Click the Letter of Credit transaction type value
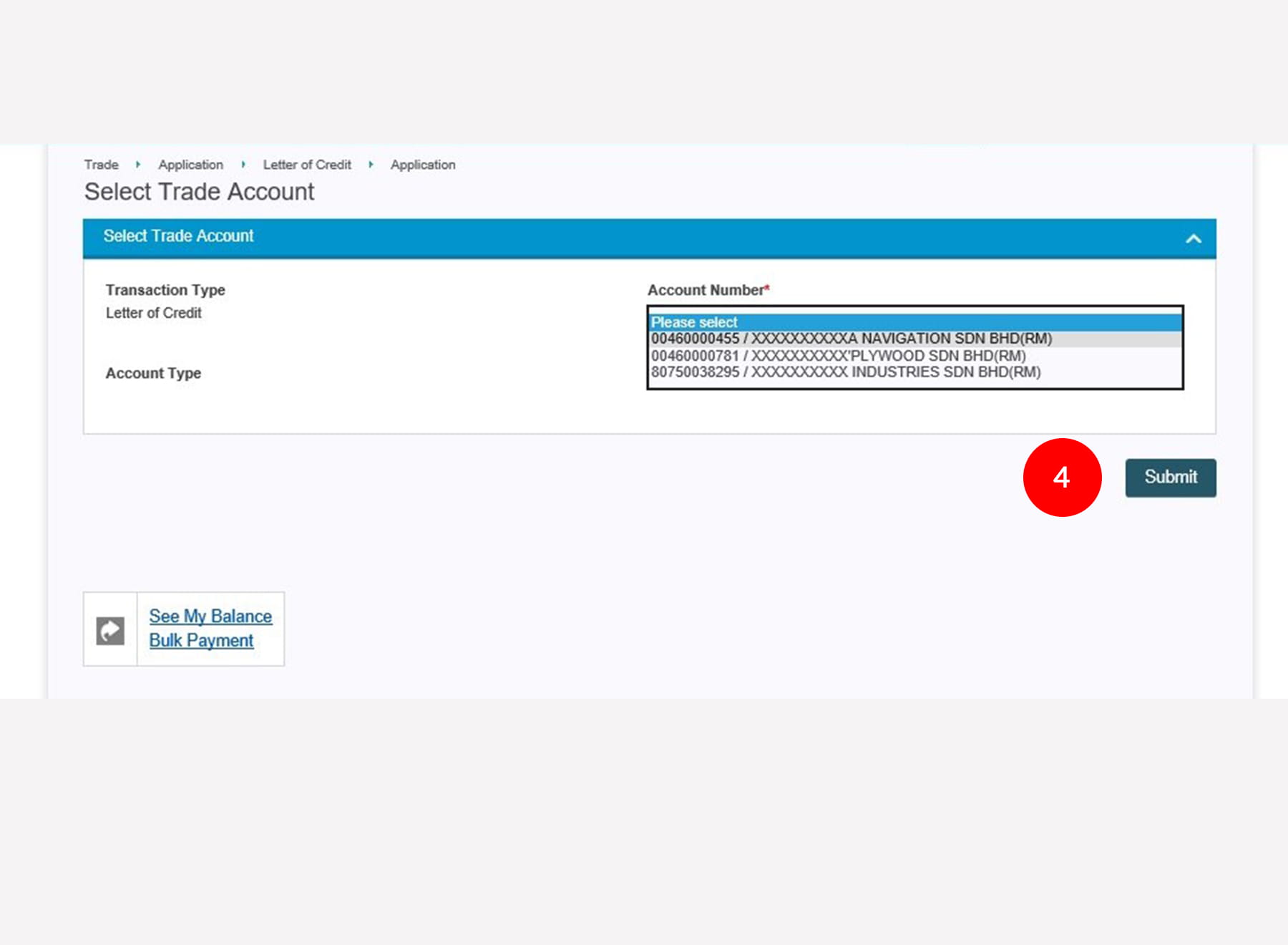This screenshot has width=1288, height=945. [153, 313]
